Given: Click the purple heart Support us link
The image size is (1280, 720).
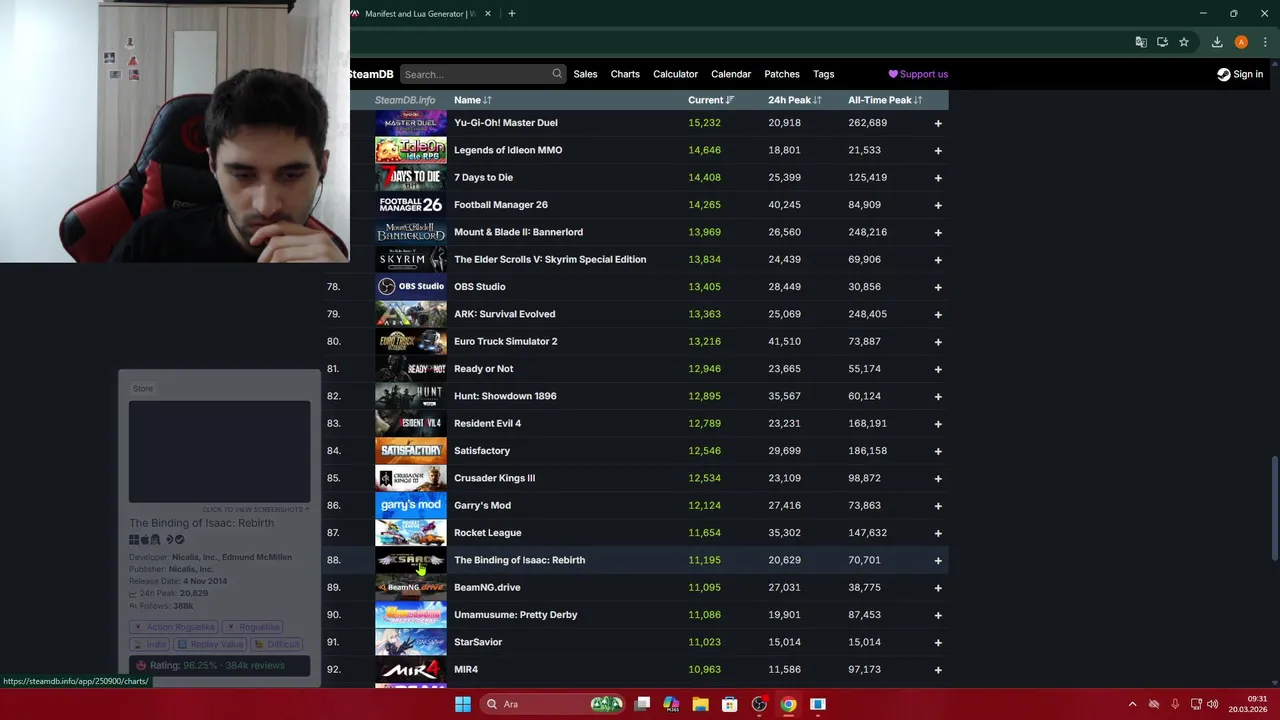Looking at the screenshot, I should click(918, 74).
